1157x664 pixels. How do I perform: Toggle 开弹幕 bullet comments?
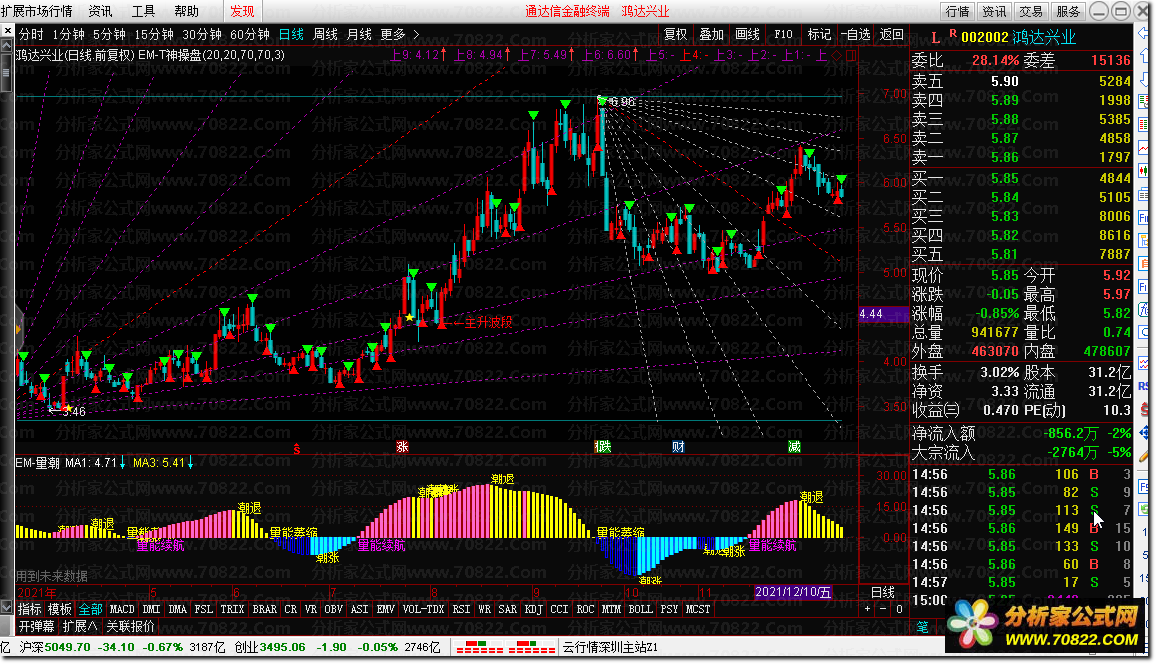(x=36, y=626)
